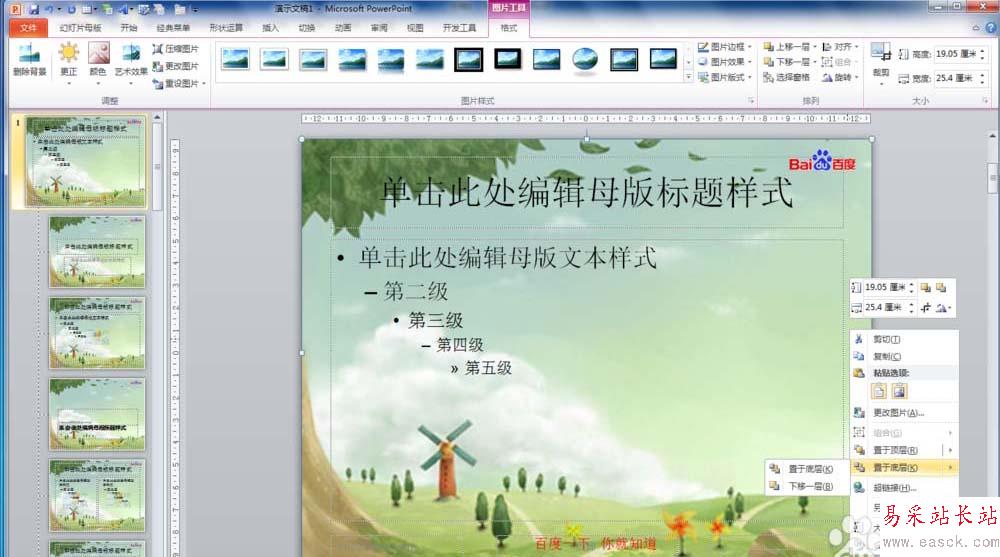Choose Copy (复制) in the context menu
Screen dimensions: 1000x557
coord(904,356)
